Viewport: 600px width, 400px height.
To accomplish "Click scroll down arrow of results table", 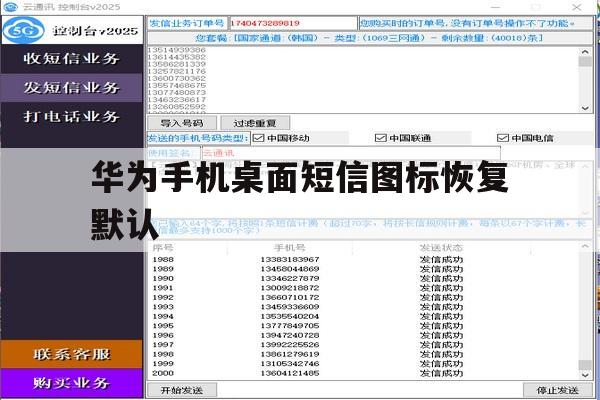I will pos(585,375).
